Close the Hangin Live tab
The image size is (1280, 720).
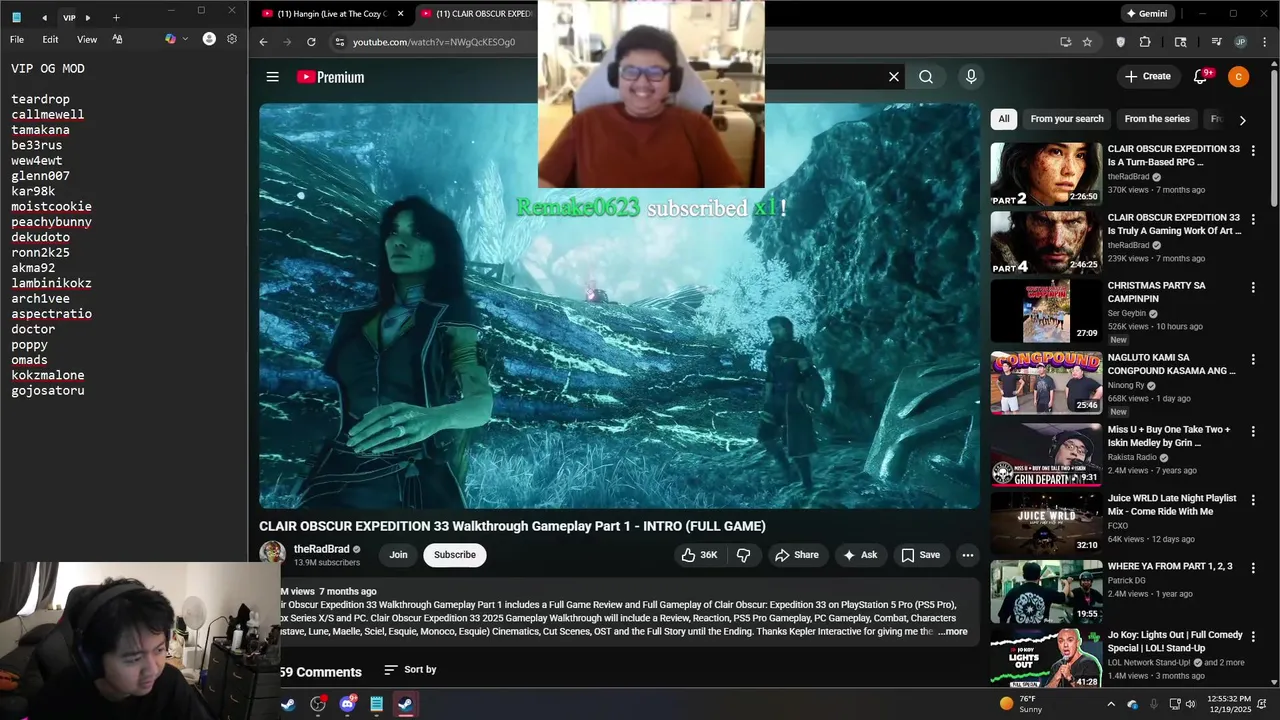(x=400, y=14)
